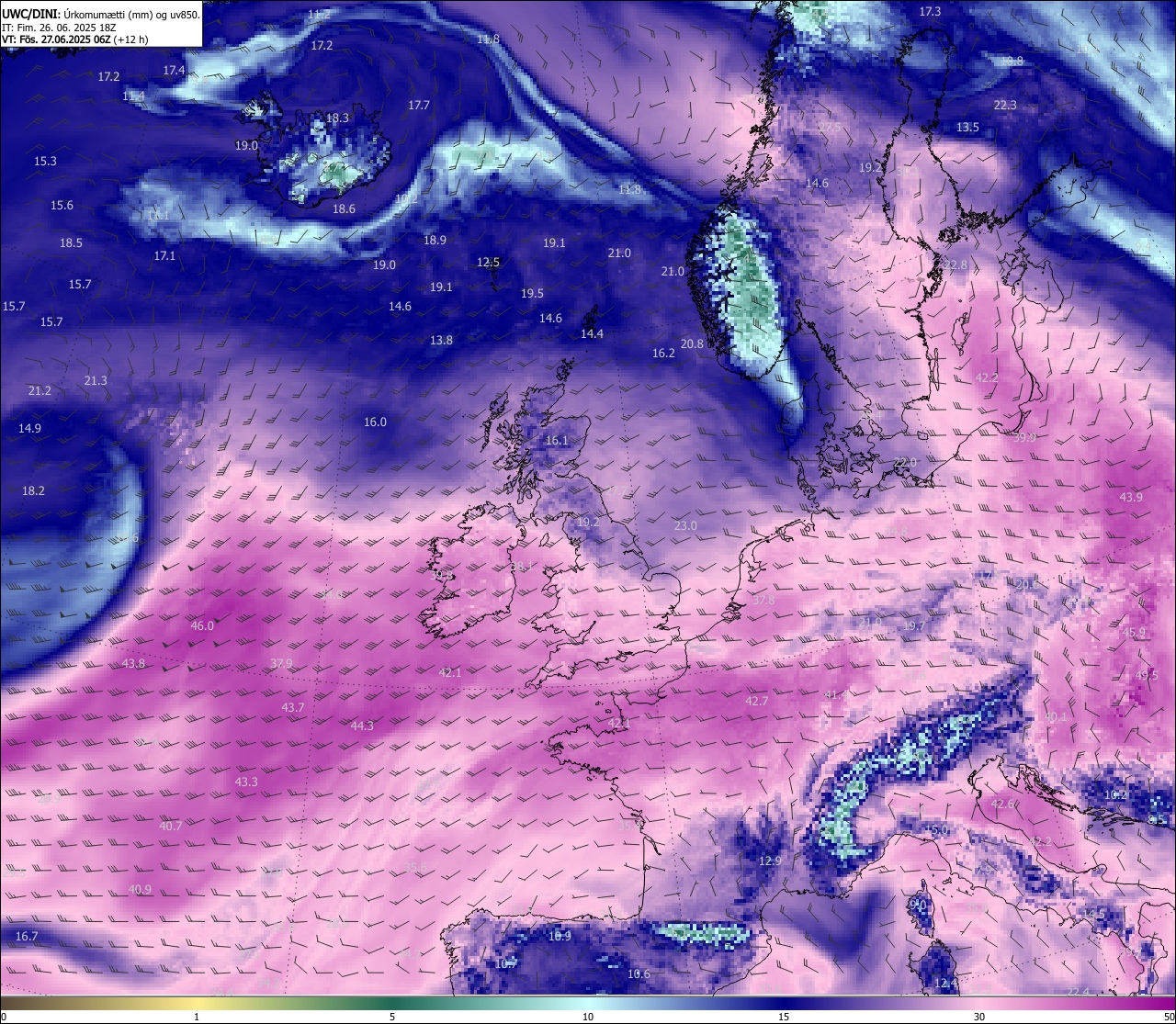1176x1024 pixels.
Task: Click the 22.0 value near Denmark
Action: (x=906, y=461)
